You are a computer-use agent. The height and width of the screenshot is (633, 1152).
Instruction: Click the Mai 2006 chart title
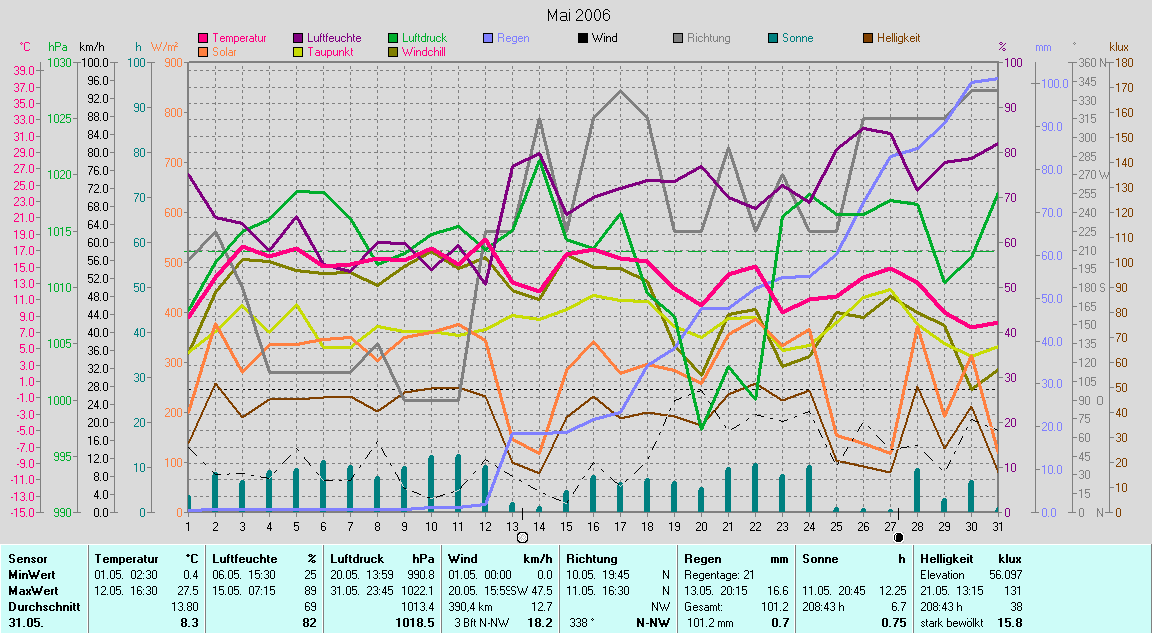tap(578, 15)
